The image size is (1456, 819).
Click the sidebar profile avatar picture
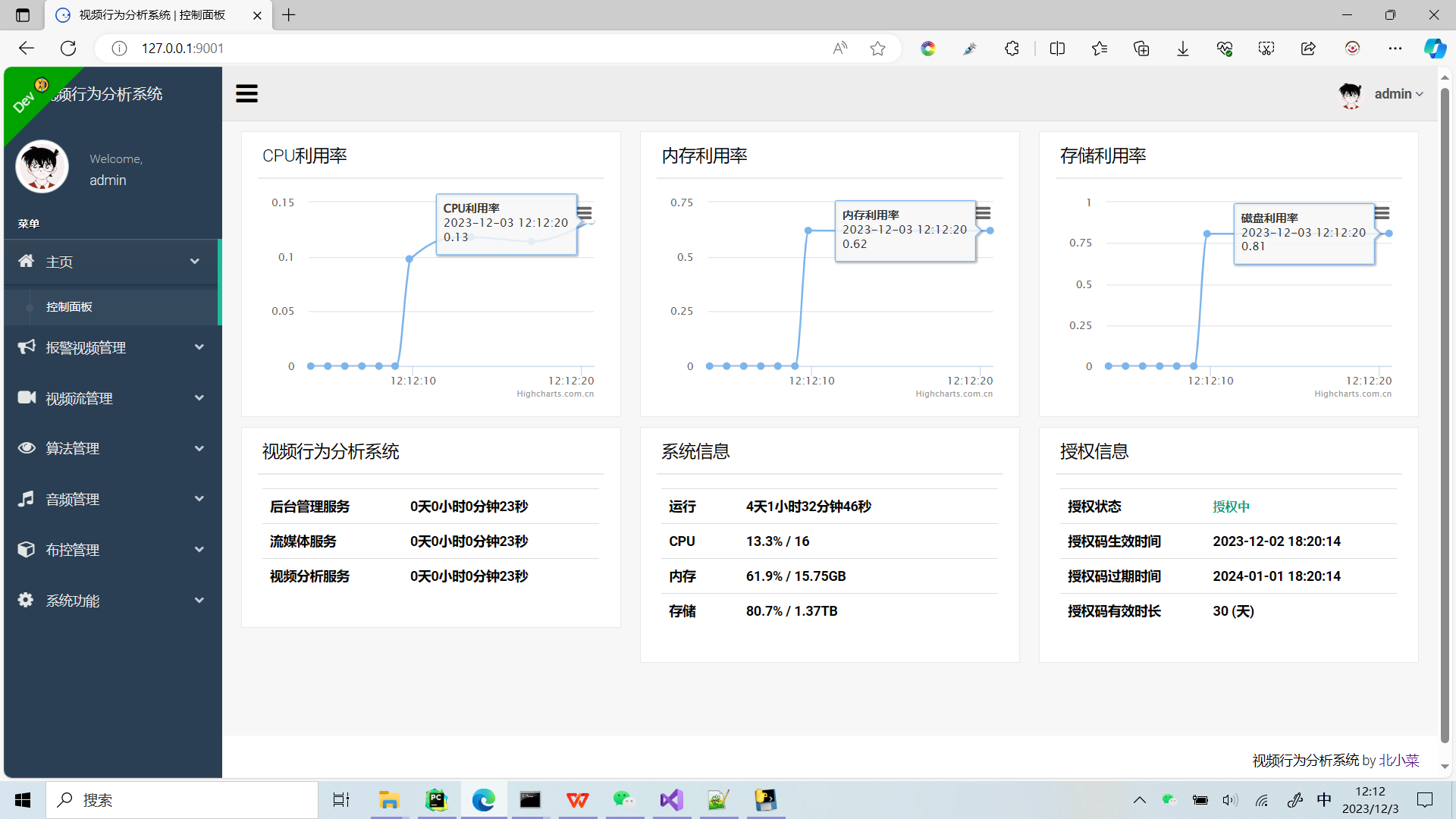42,167
